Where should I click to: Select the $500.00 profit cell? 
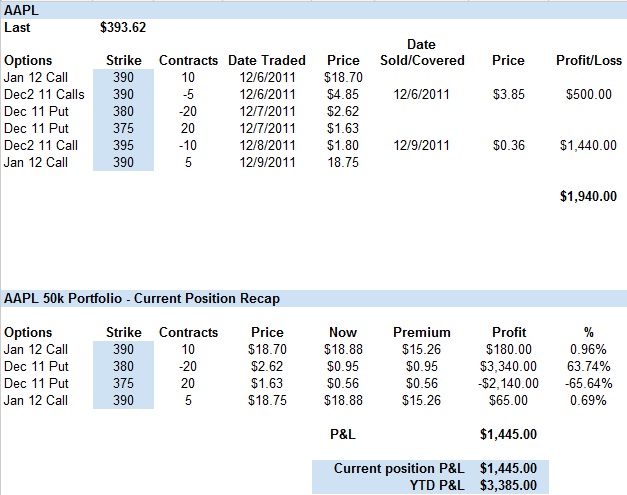588,94
